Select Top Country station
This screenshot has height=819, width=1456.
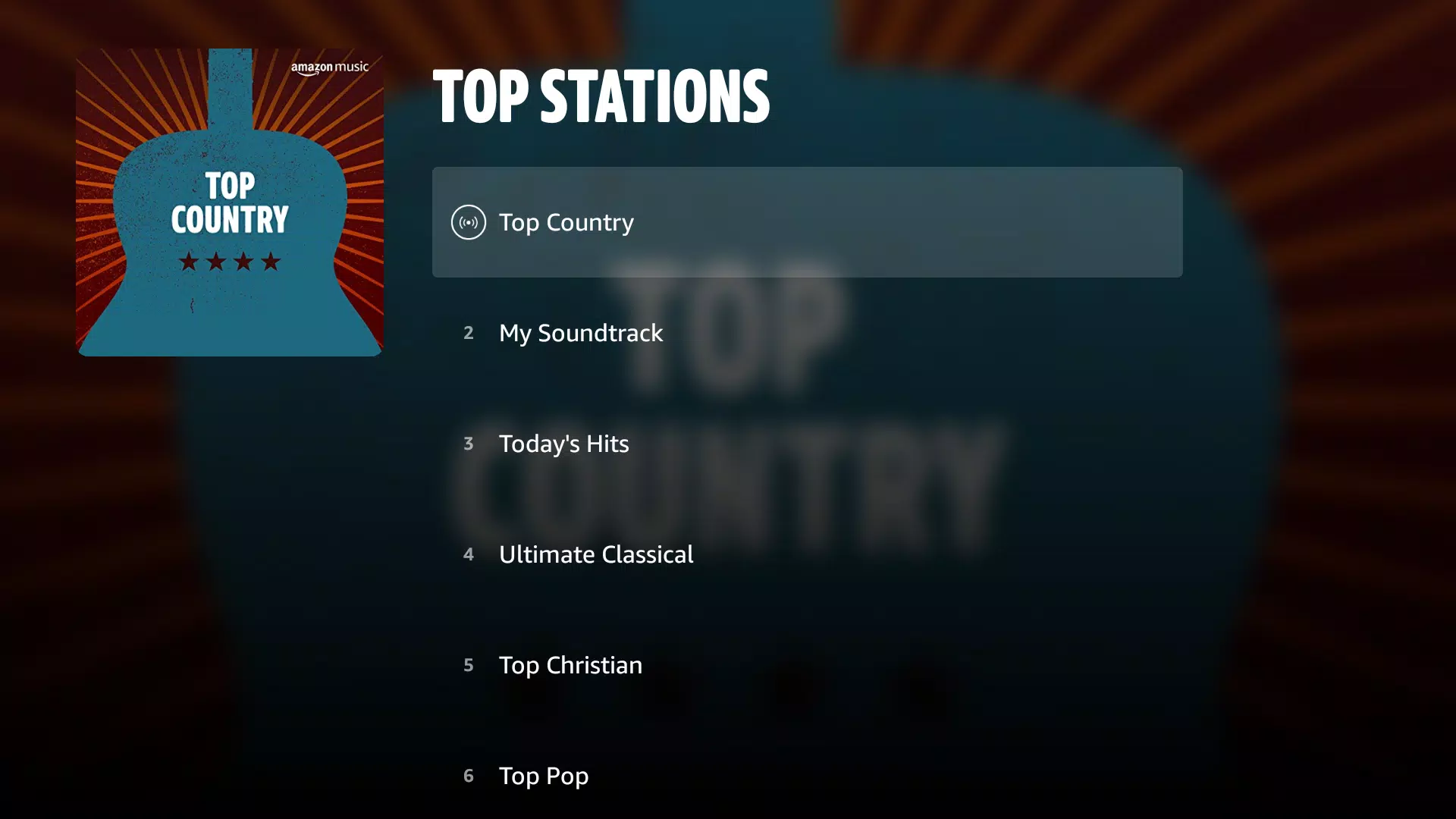(x=807, y=221)
